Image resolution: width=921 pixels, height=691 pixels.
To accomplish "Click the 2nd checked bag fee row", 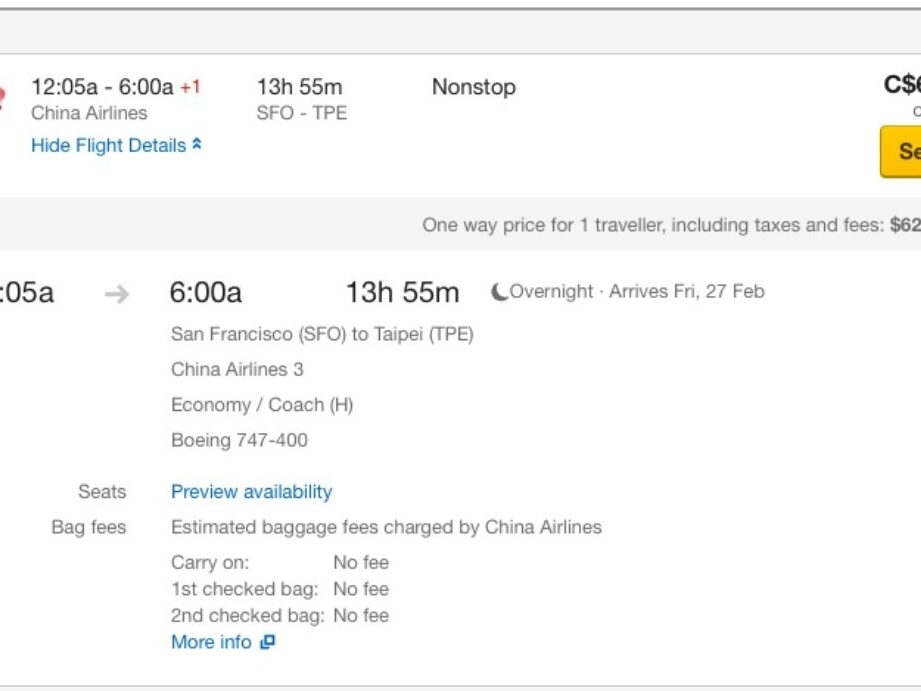I will [280, 616].
